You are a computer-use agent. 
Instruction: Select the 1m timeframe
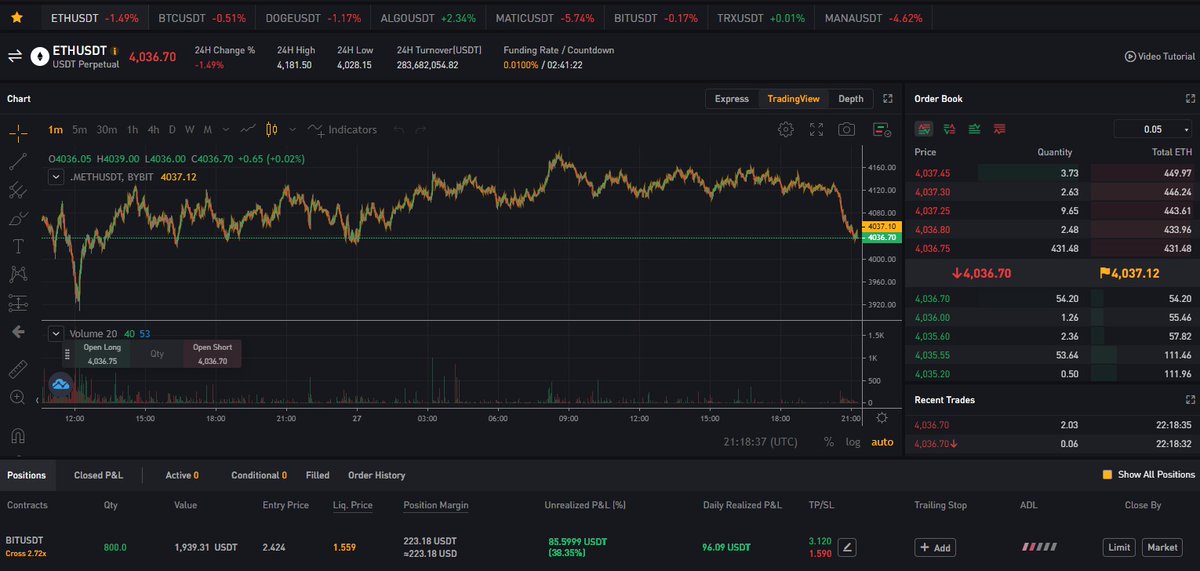click(55, 129)
